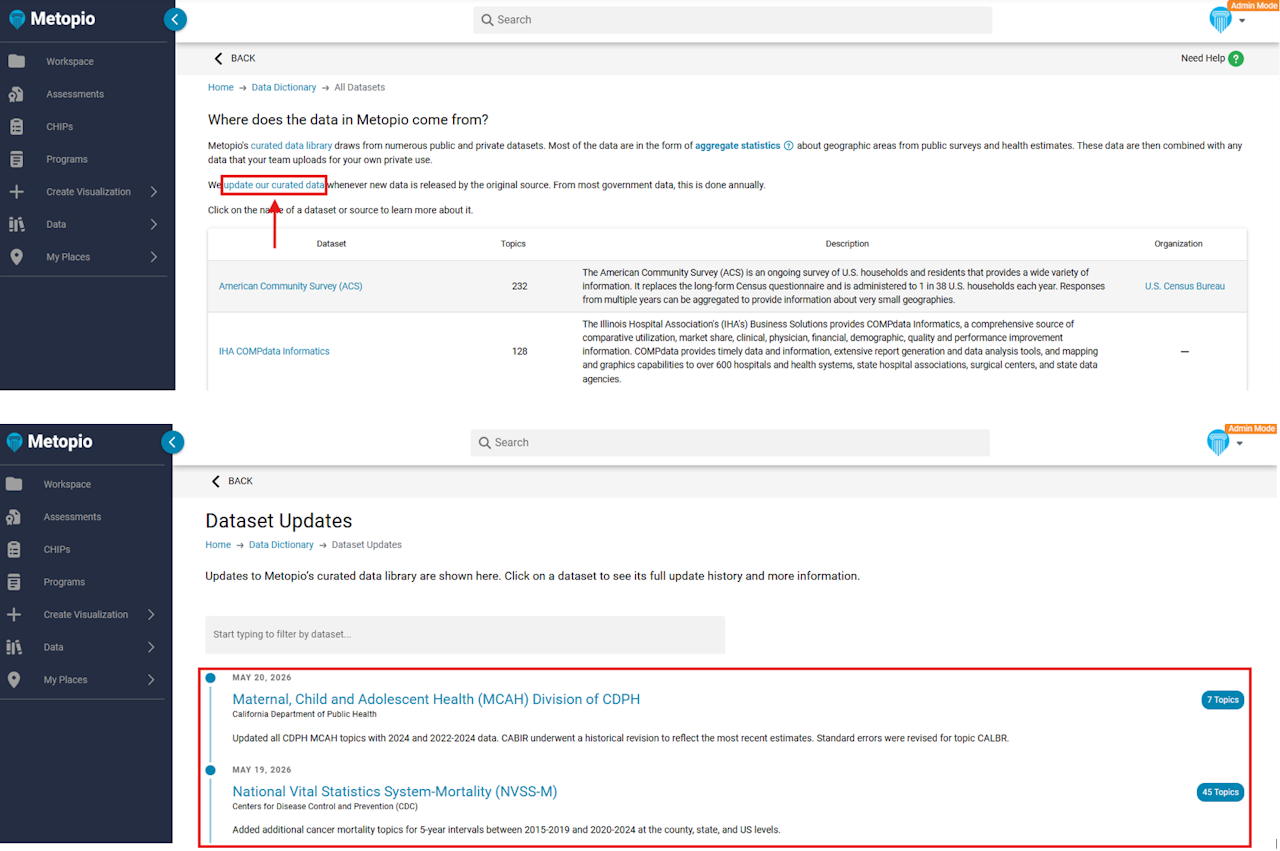Image resolution: width=1280 pixels, height=851 pixels.
Task: Open the U.S. Census Bureau organization link
Action: click(1185, 286)
